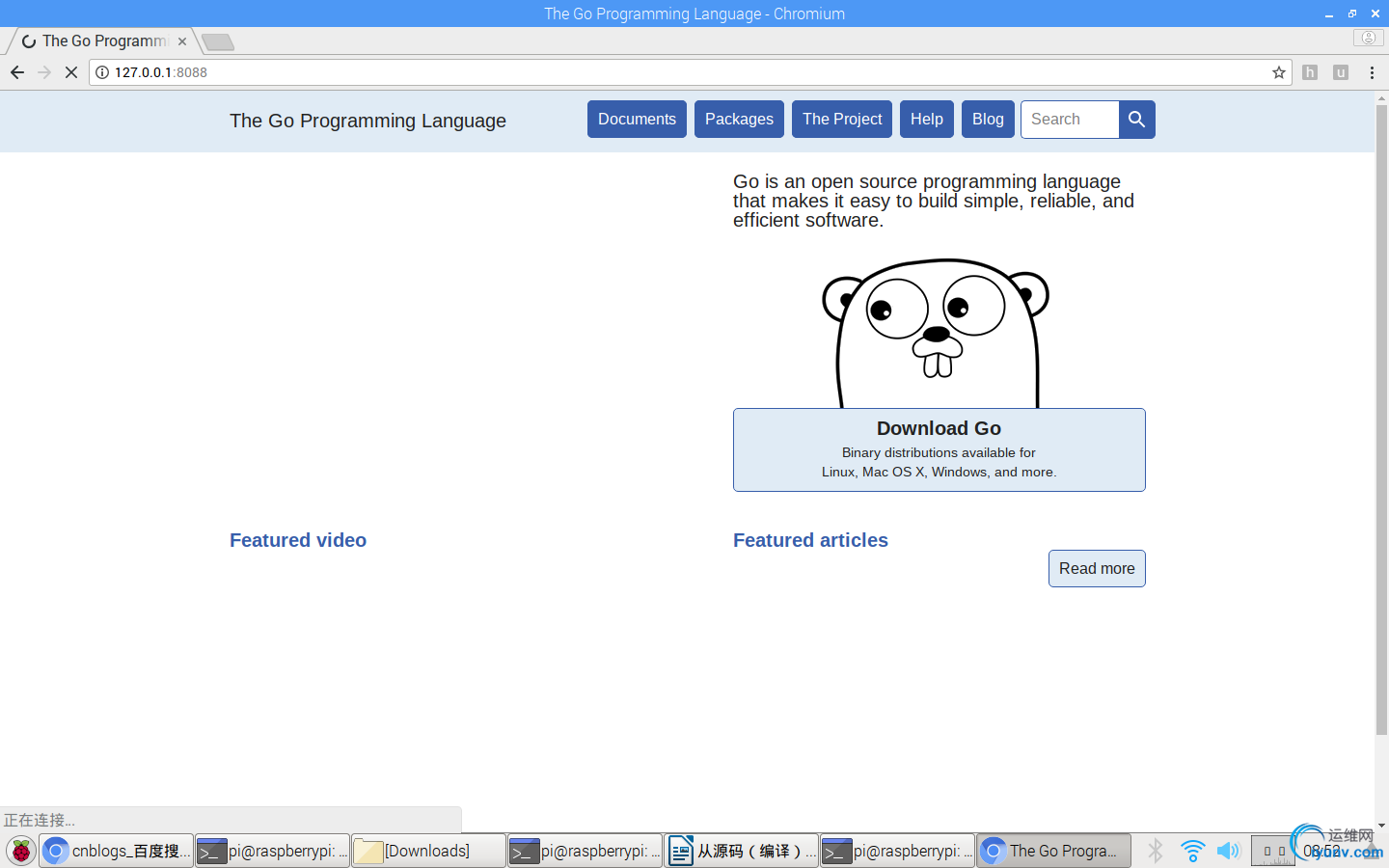Viewport: 1389px width, 868px height.
Task: Click the 'Go is an open source' paragraph
Action: [x=934, y=201]
